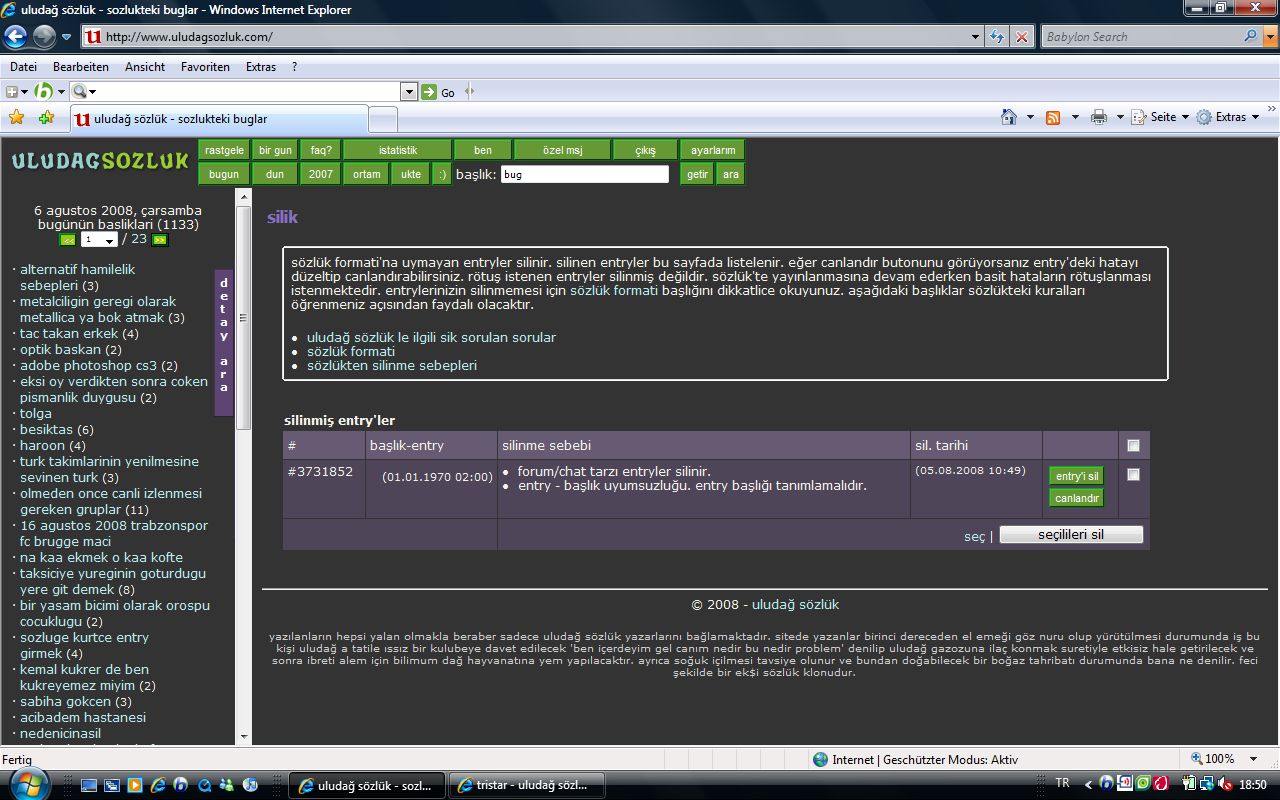
Task: Tick the checkbox for entry #3731852
Action: [x=1133, y=475]
